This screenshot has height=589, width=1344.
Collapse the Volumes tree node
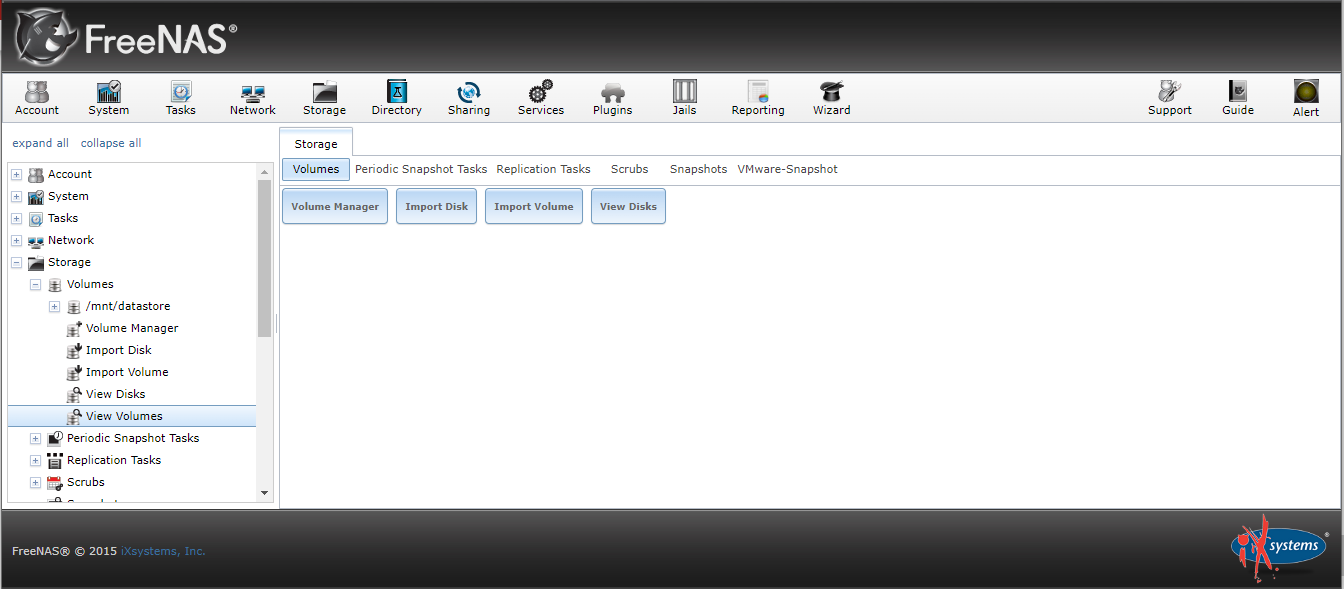click(x=36, y=285)
